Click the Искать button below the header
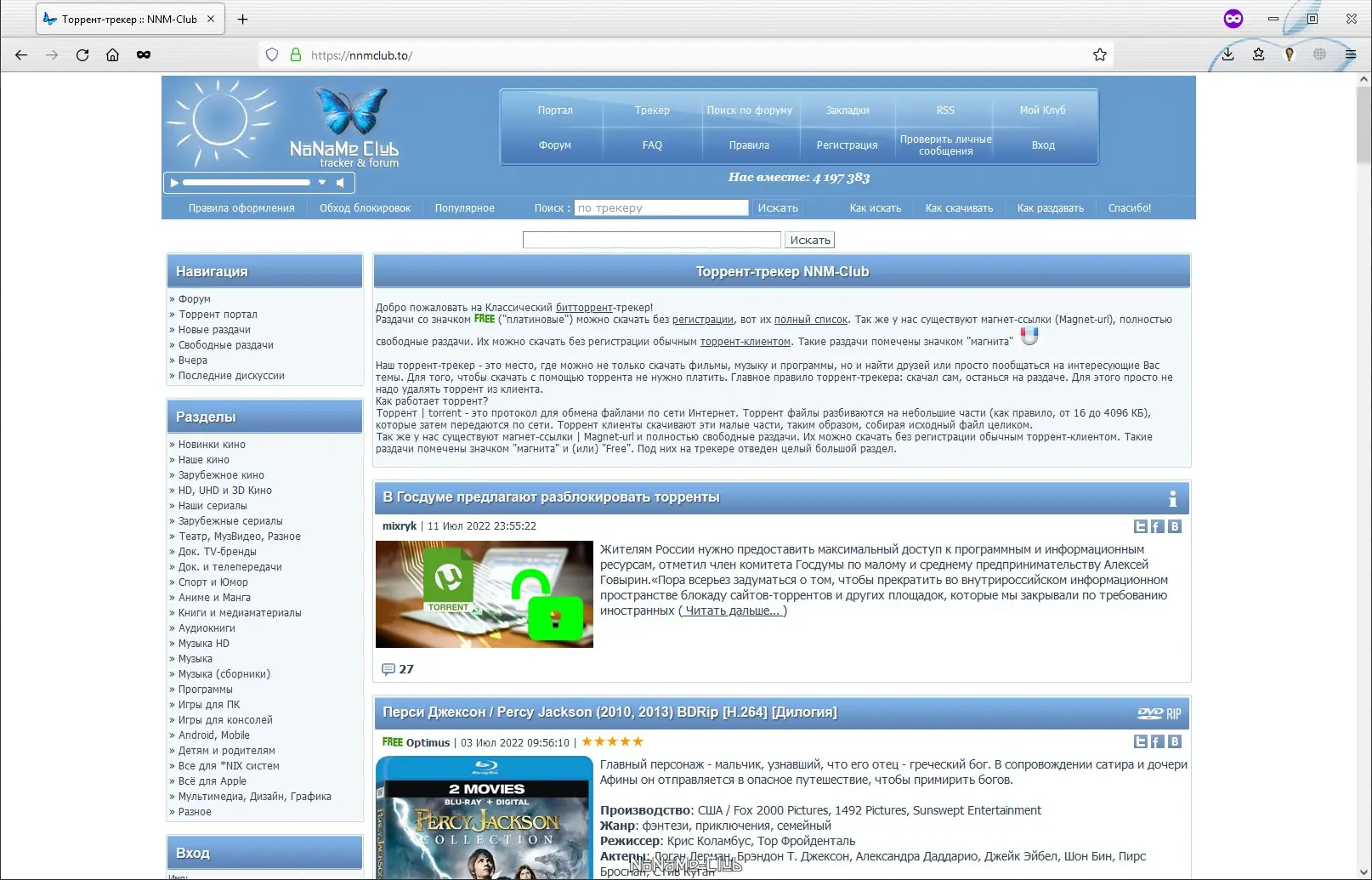This screenshot has width=1372, height=880. [x=810, y=241]
